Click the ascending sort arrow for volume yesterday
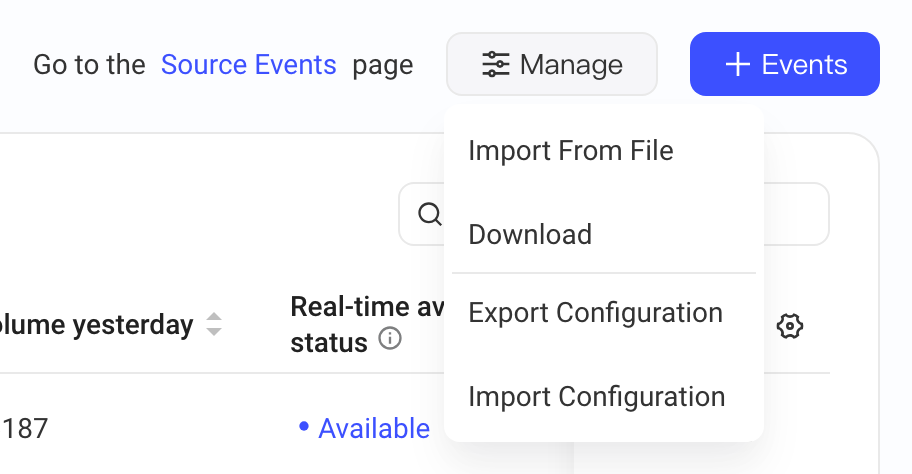This screenshot has width=912, height=474. [214, 317]
